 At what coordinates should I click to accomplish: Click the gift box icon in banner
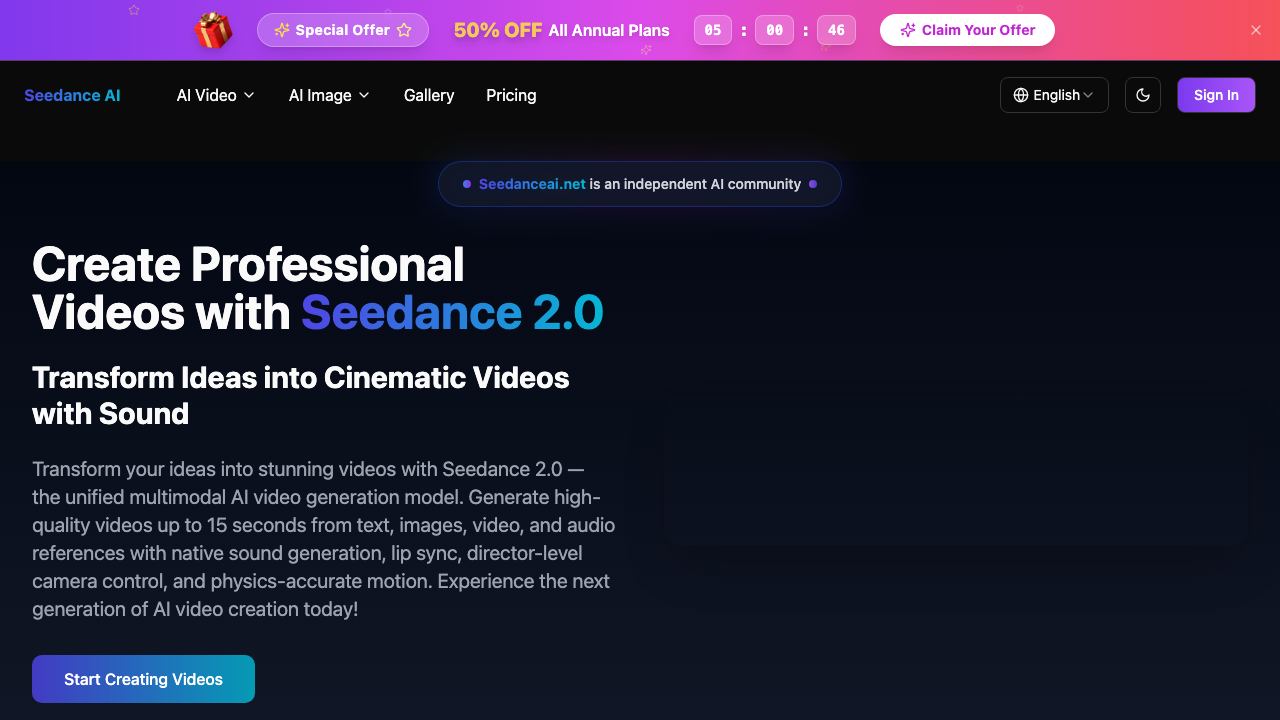[x=213, y=30]
